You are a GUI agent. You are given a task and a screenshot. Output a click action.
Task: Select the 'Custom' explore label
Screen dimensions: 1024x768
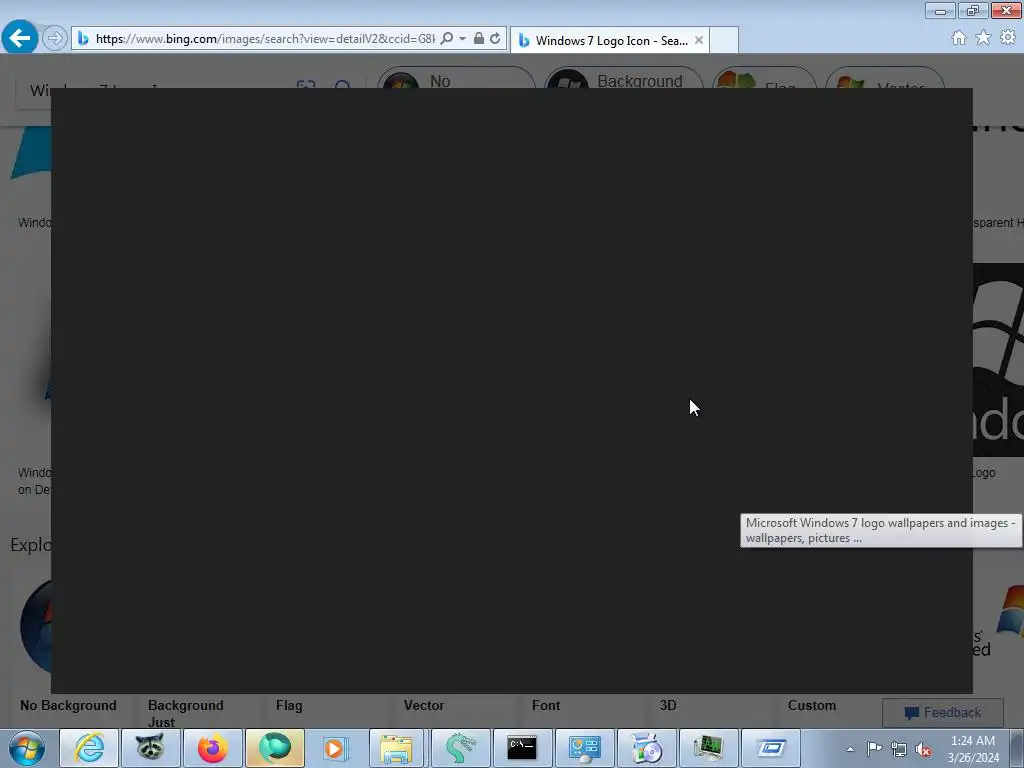812,705
